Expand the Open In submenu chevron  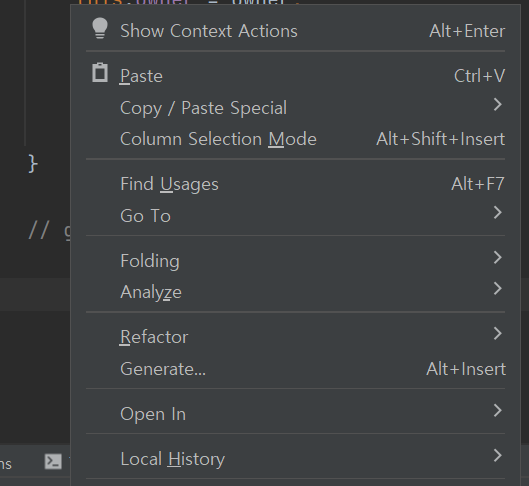tap(498, 410)
